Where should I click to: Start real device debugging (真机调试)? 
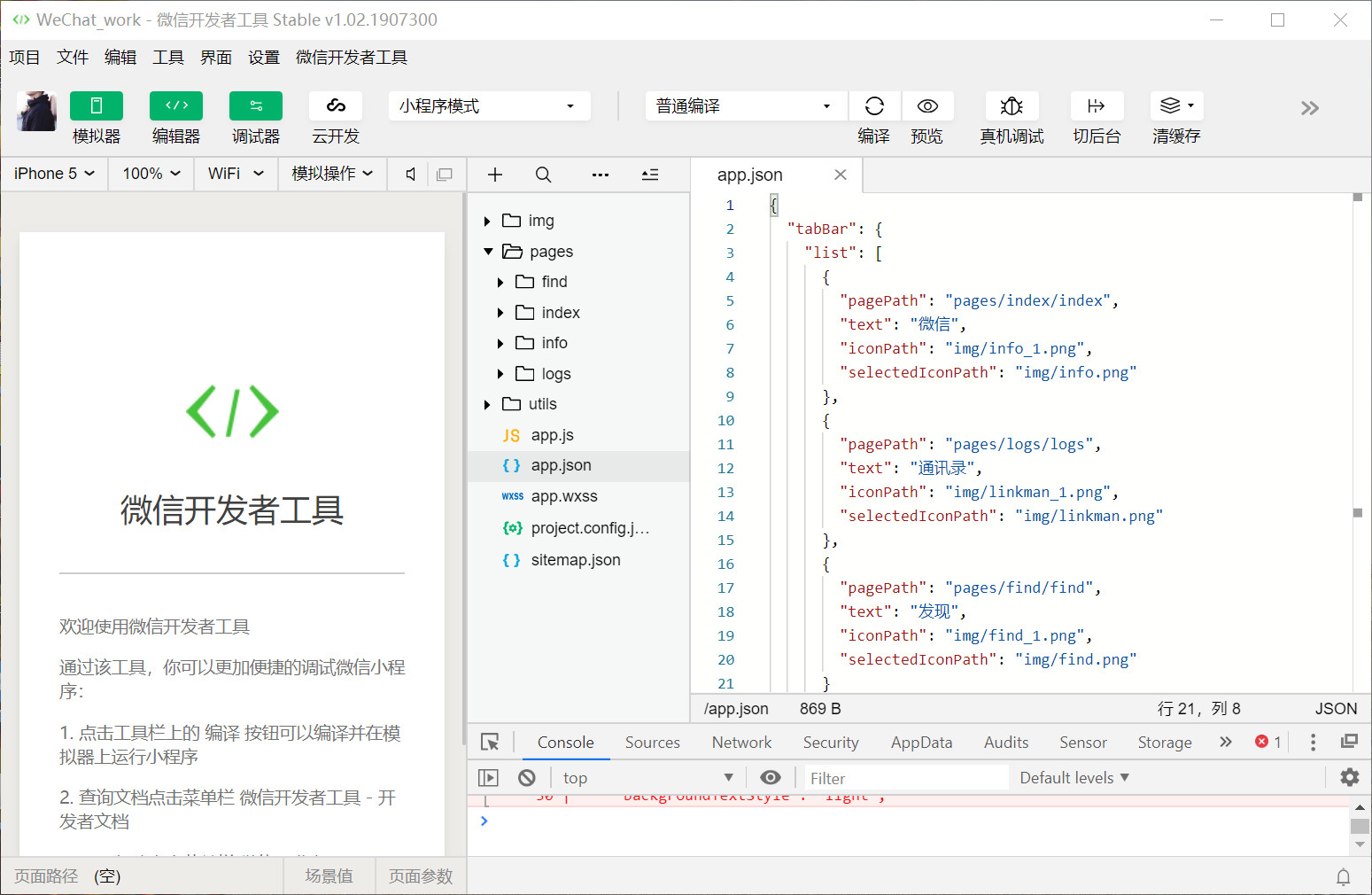pyautogui.click(x=1012, y=105)
